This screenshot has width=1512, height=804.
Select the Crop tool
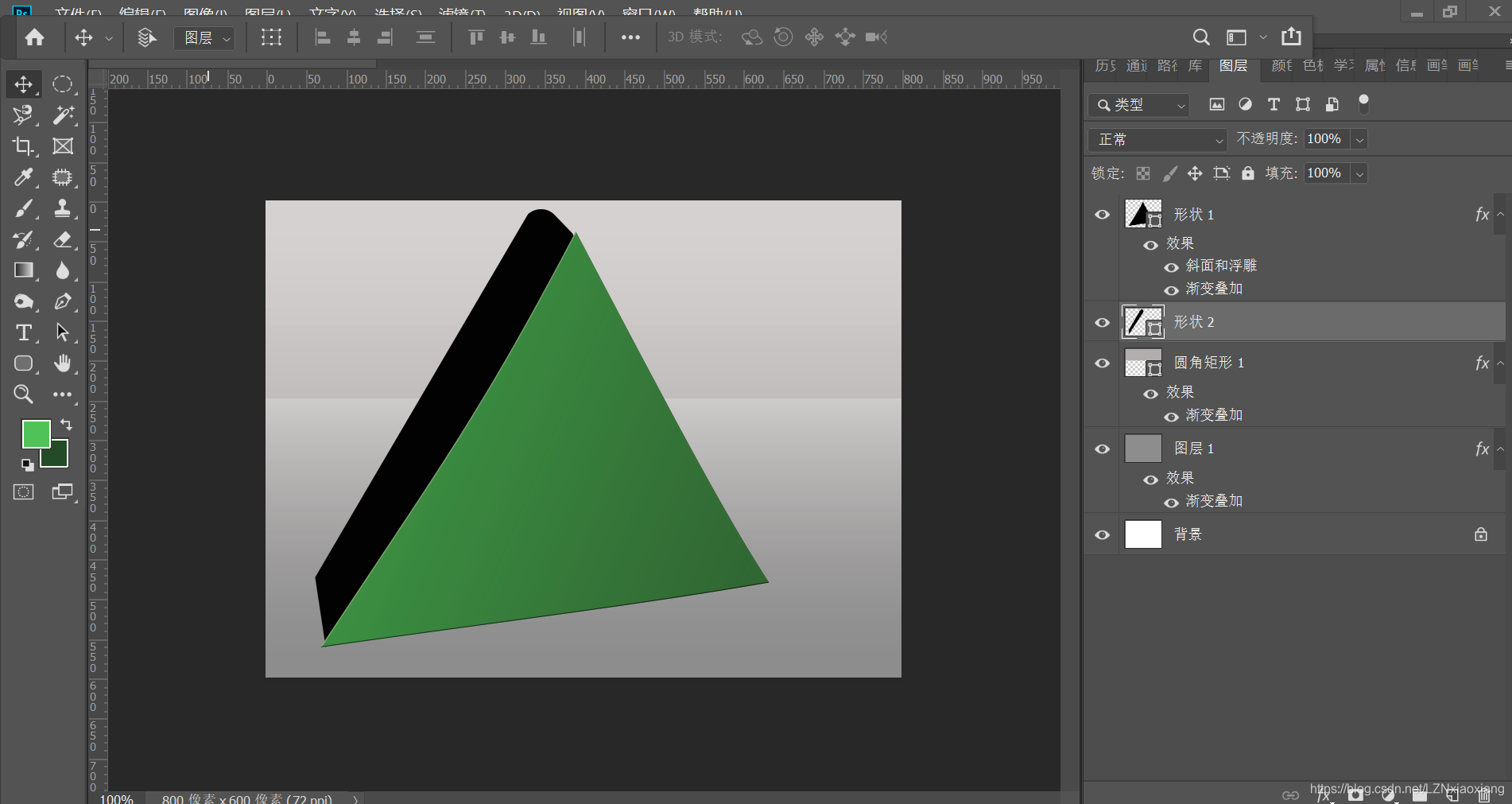pyautogui.click(x=23, y=146)
